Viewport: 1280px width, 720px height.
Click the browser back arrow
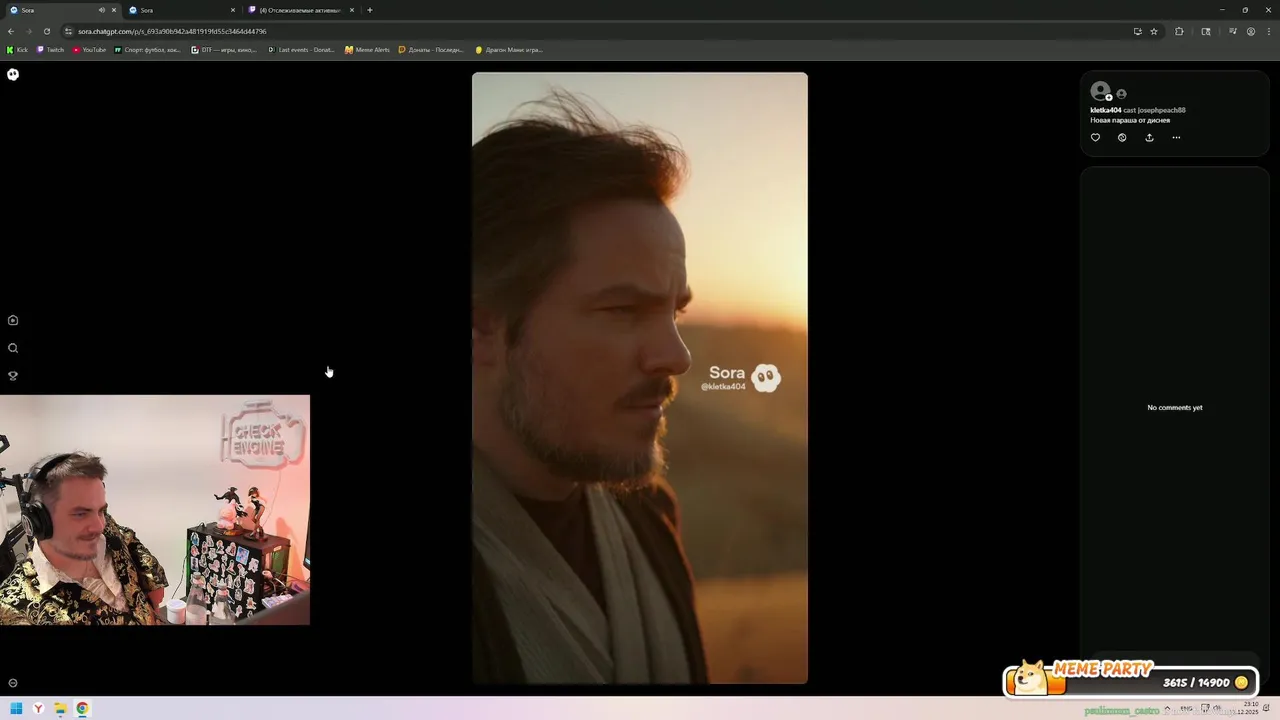11,31
